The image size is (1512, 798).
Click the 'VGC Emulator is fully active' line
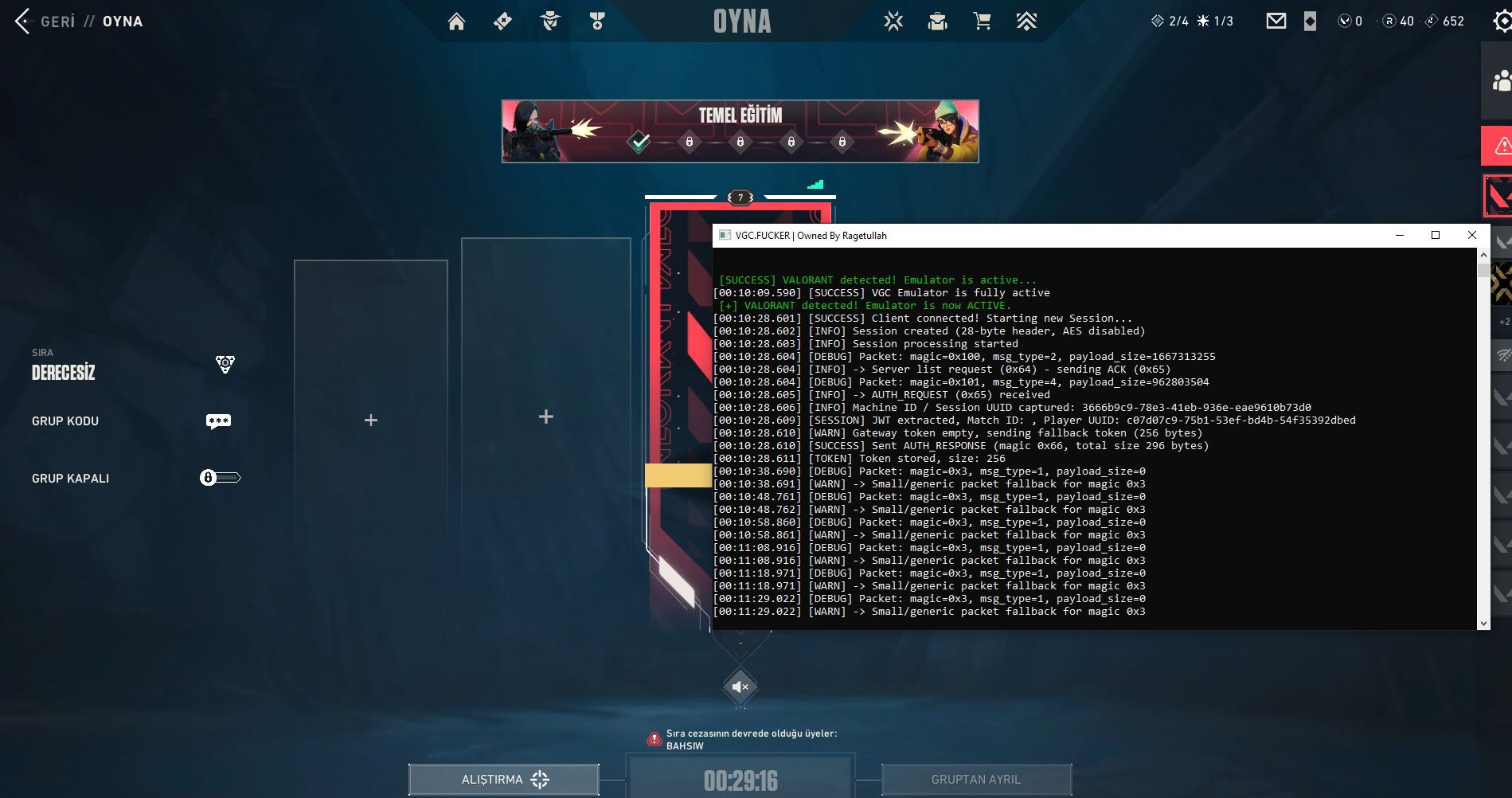[x=881, y=293]
